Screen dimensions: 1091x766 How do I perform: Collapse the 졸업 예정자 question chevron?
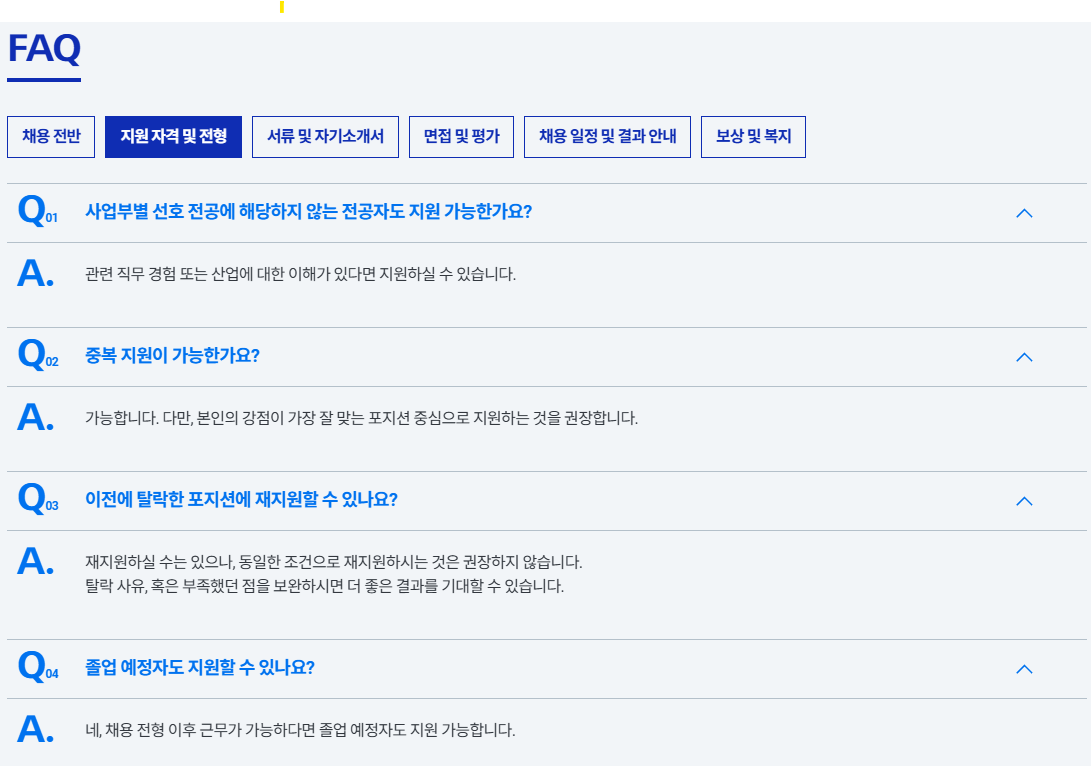tap(1024, 669)
